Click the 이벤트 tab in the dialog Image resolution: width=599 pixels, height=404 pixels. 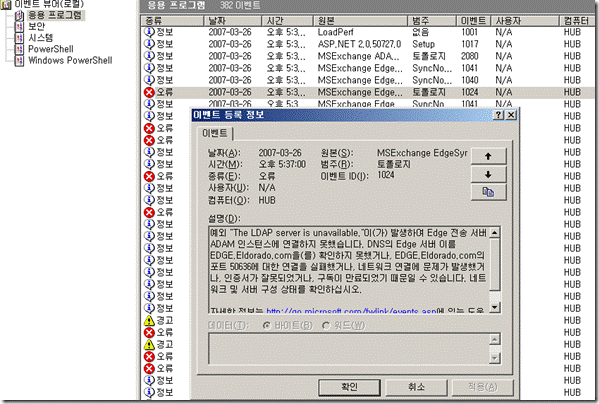[215, 133]
